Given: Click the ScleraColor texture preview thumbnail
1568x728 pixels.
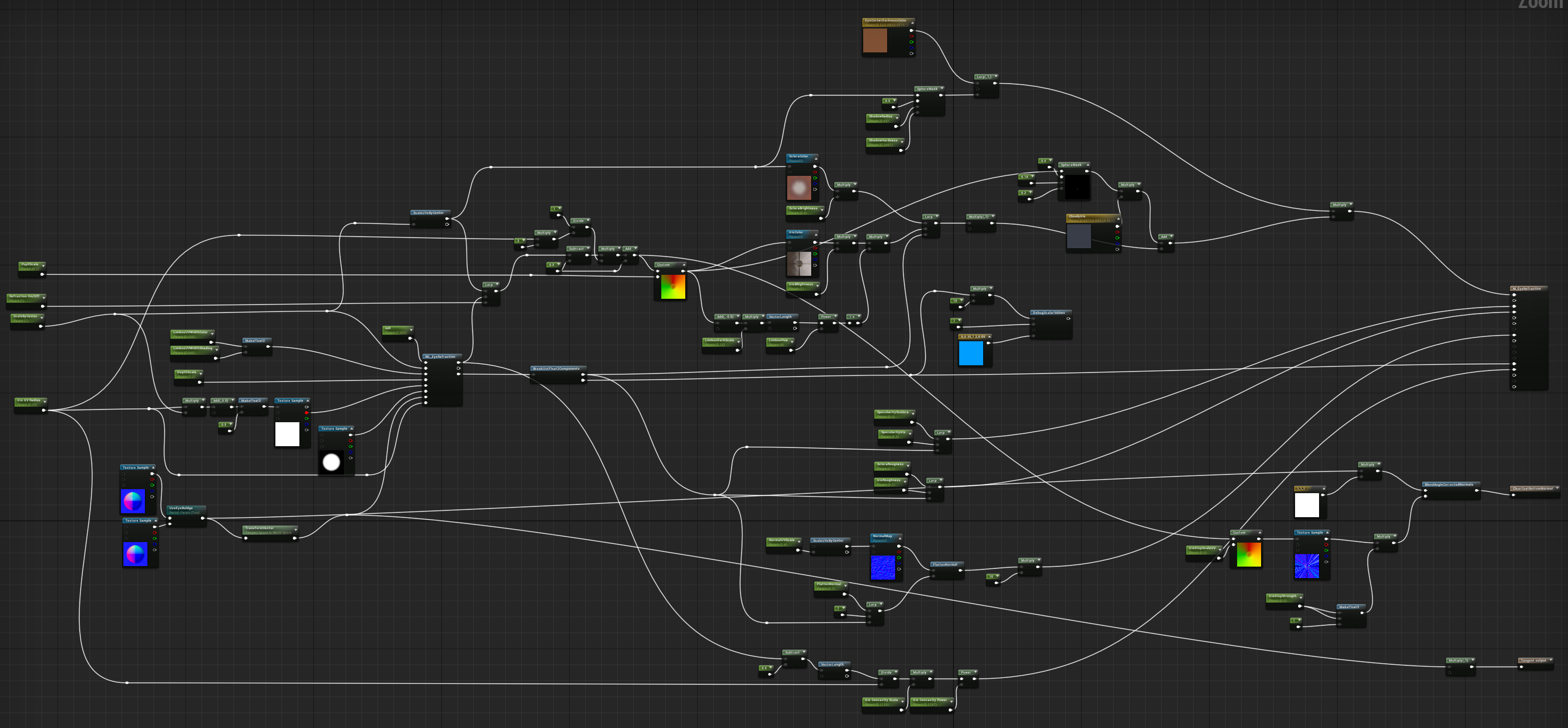Looking at the screenshot, I should tap(799, 187).
